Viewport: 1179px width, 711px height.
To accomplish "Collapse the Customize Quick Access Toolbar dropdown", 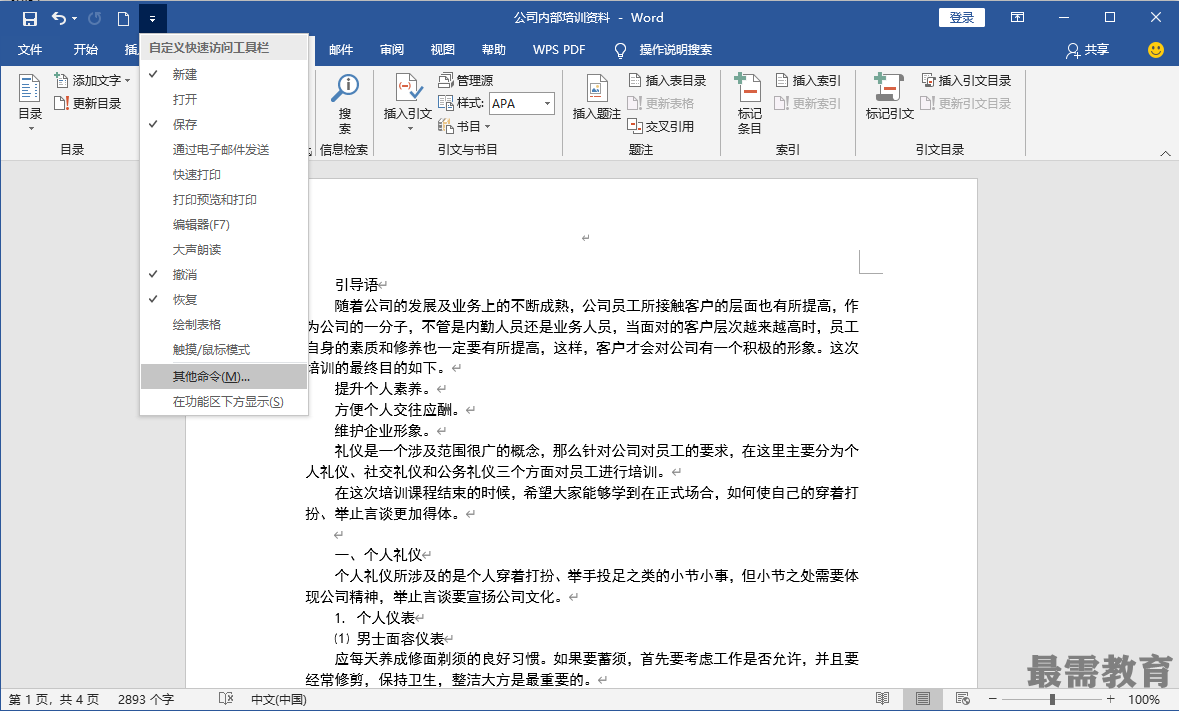I will [152, 19].
